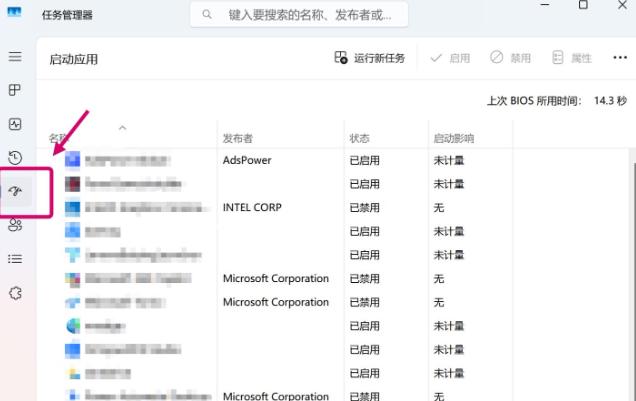The image size is (636, 401).
Task: Sort list by 启动影响 column header
Action: pyautogui.click(x=453, y=138)
